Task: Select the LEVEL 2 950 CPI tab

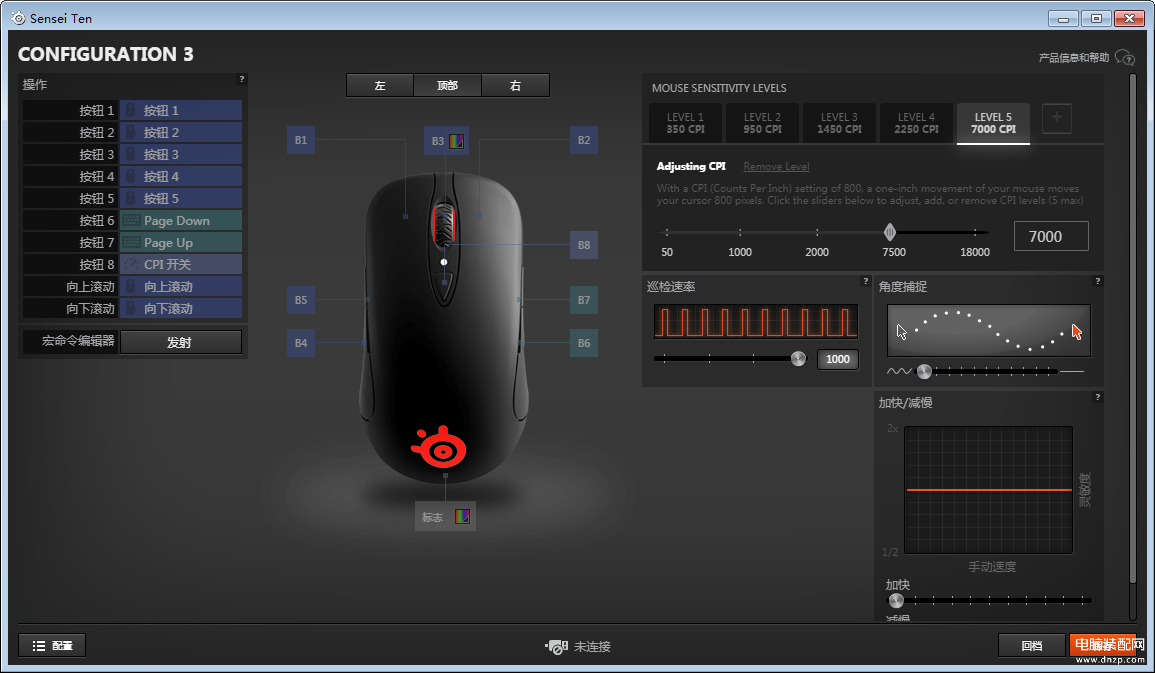Action: click(x=762, y=123)
